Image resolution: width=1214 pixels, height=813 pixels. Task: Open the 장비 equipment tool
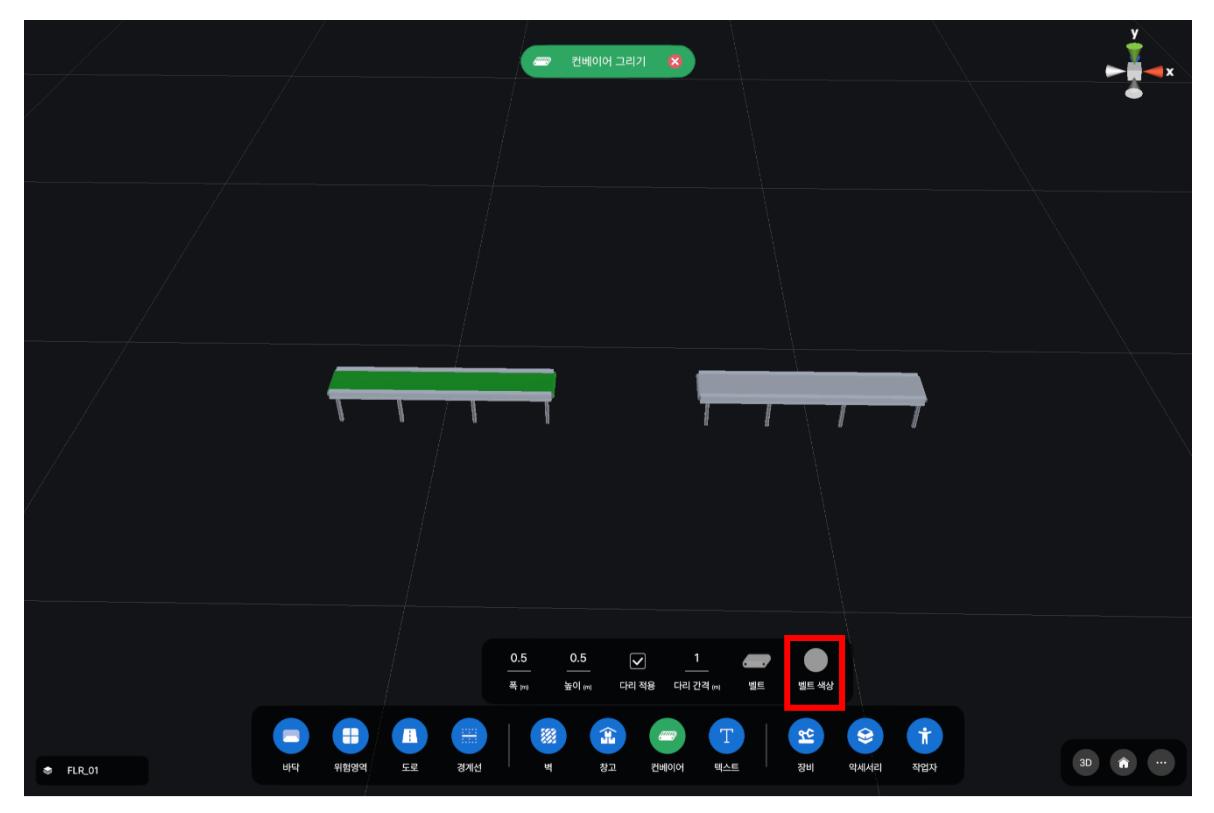tap(805, 737)
